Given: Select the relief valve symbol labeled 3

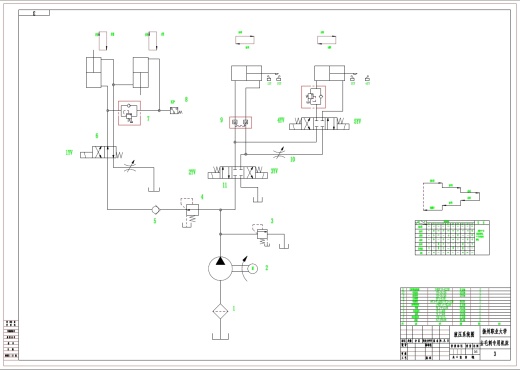Looking at the screenshot, I should (x=262, y=234).
